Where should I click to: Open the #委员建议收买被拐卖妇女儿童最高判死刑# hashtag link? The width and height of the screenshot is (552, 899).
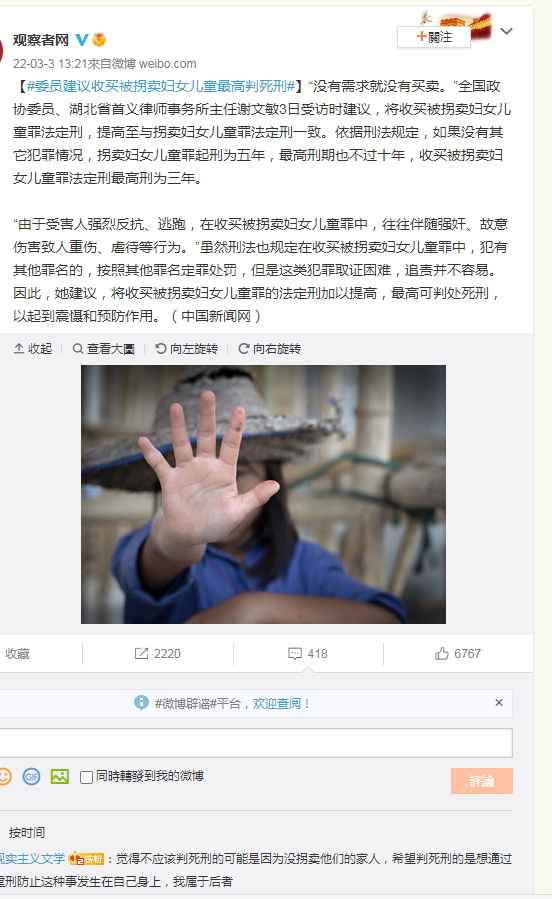pyautogui.click(x=160, y=86)
